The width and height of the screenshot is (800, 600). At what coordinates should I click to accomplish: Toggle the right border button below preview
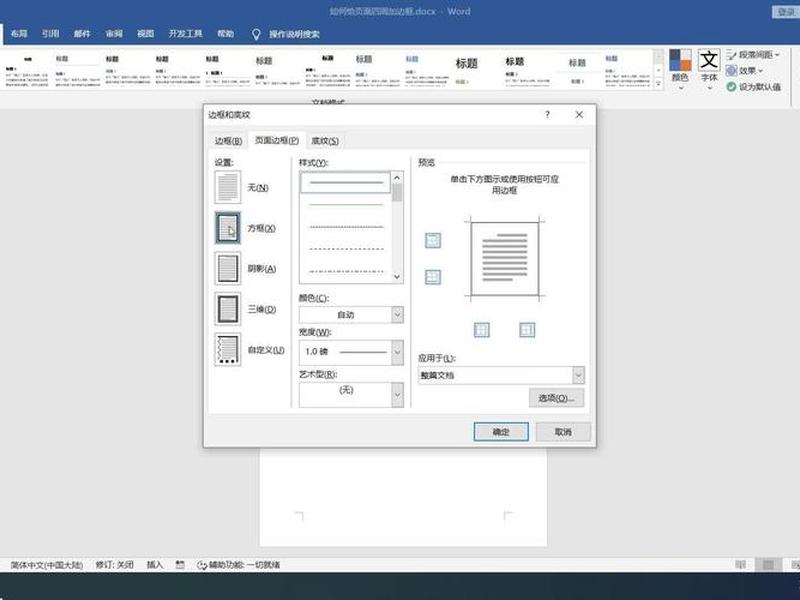(527, 330)
